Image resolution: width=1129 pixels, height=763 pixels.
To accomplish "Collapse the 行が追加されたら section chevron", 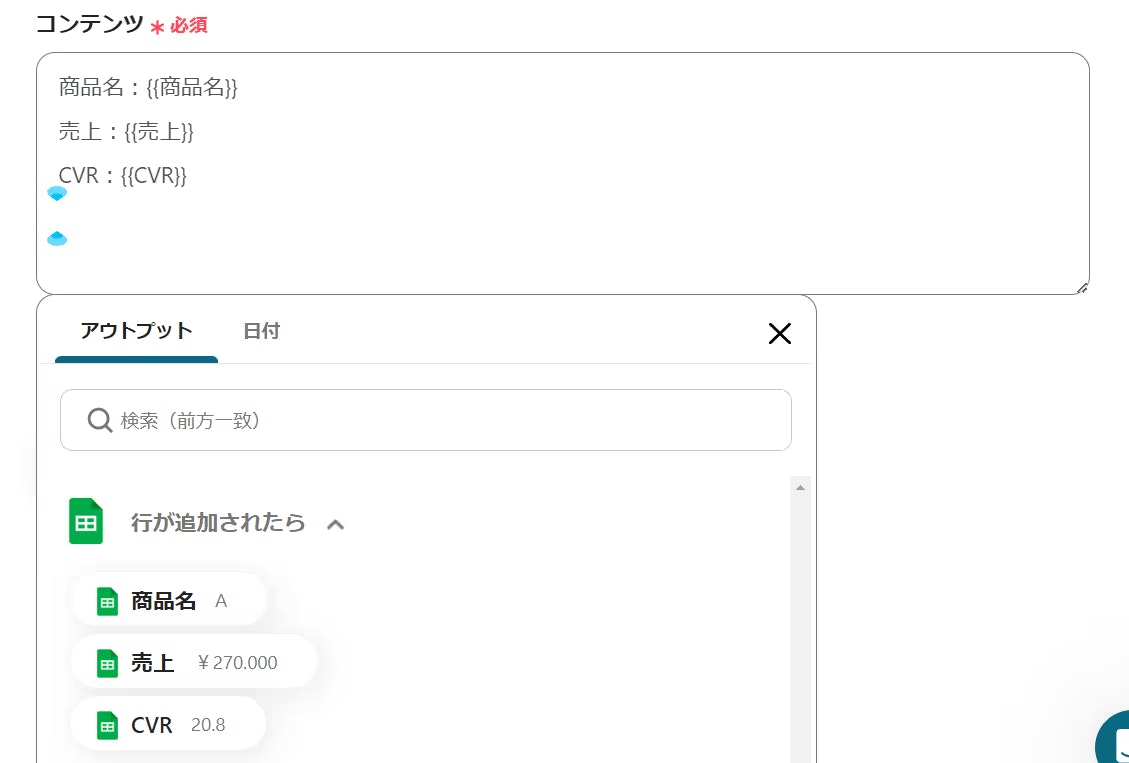I will pos(336,524).
